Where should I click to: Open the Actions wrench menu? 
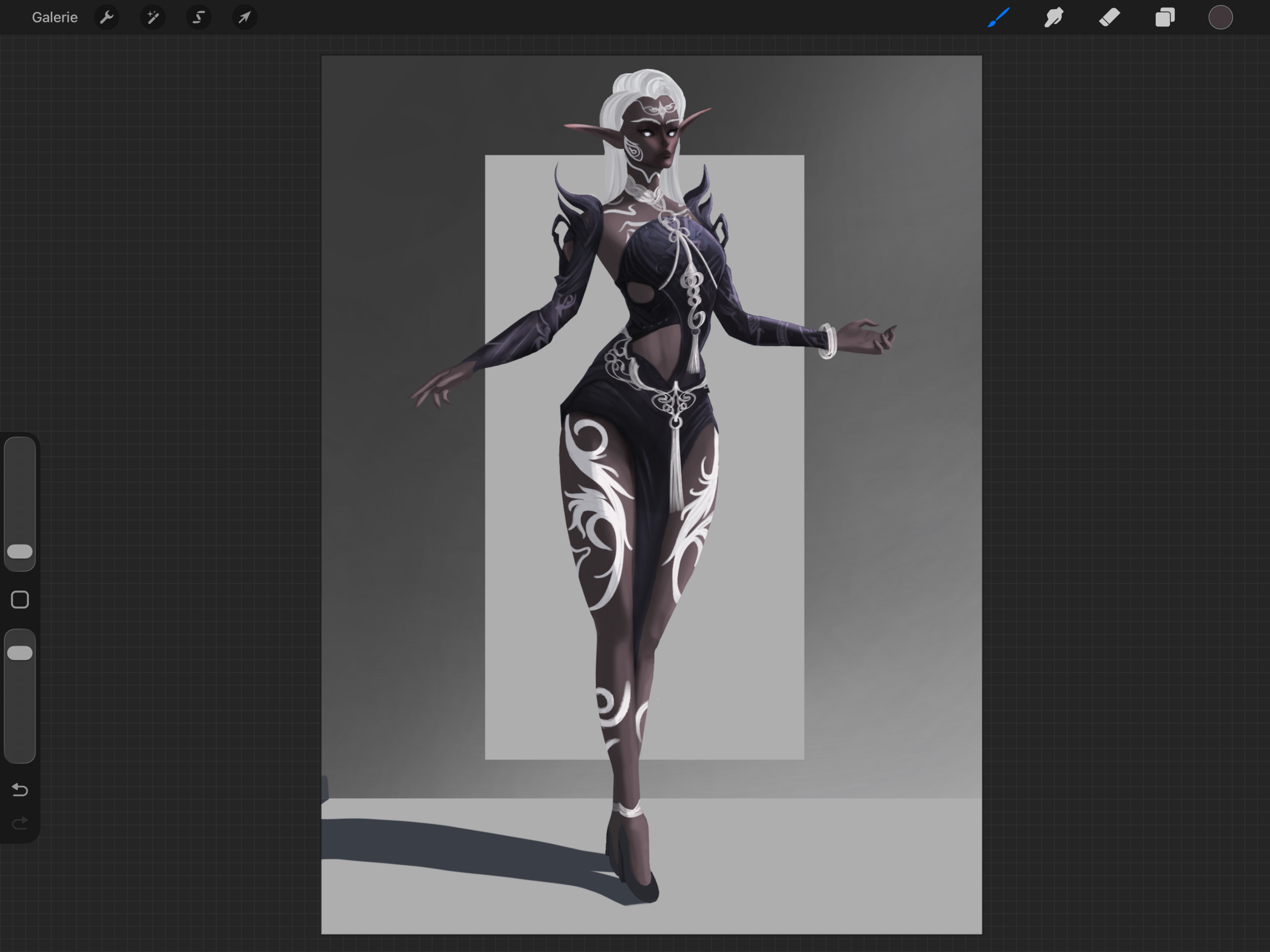pos(107,17)
